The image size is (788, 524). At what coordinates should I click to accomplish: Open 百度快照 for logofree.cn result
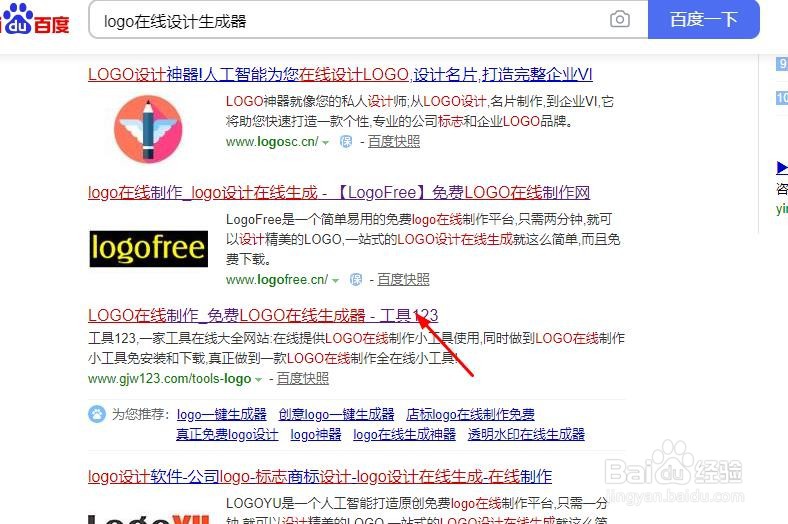[x=404, y=279]
